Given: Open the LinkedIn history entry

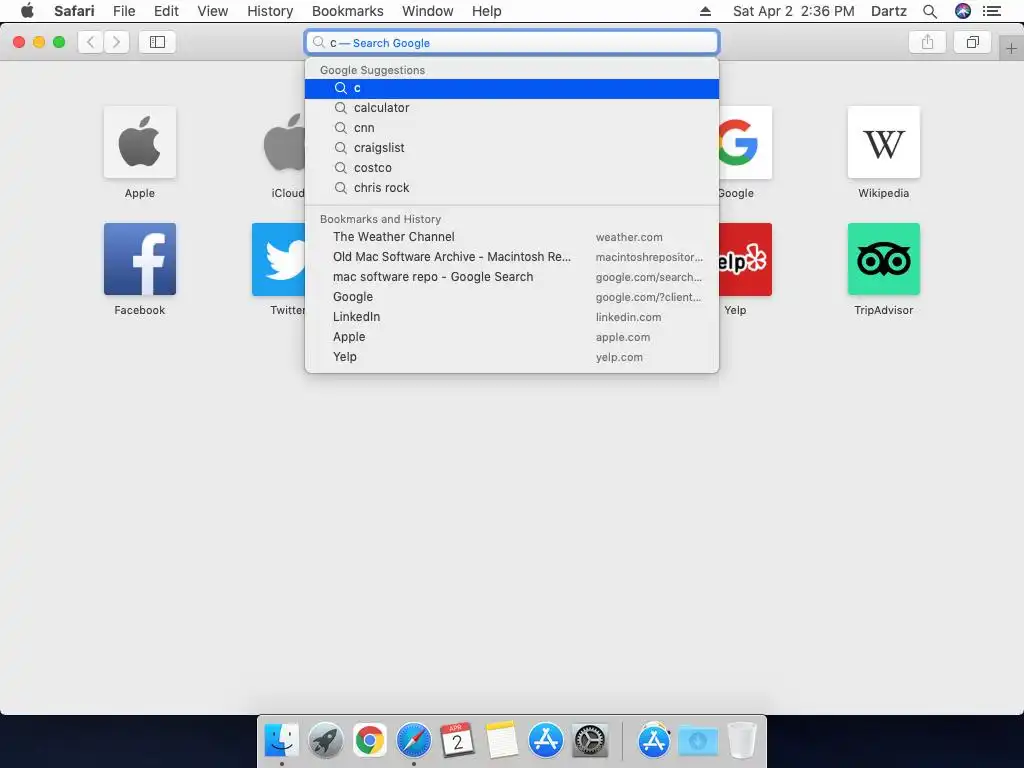Looking at the screenshot, I should coord(512,317).
